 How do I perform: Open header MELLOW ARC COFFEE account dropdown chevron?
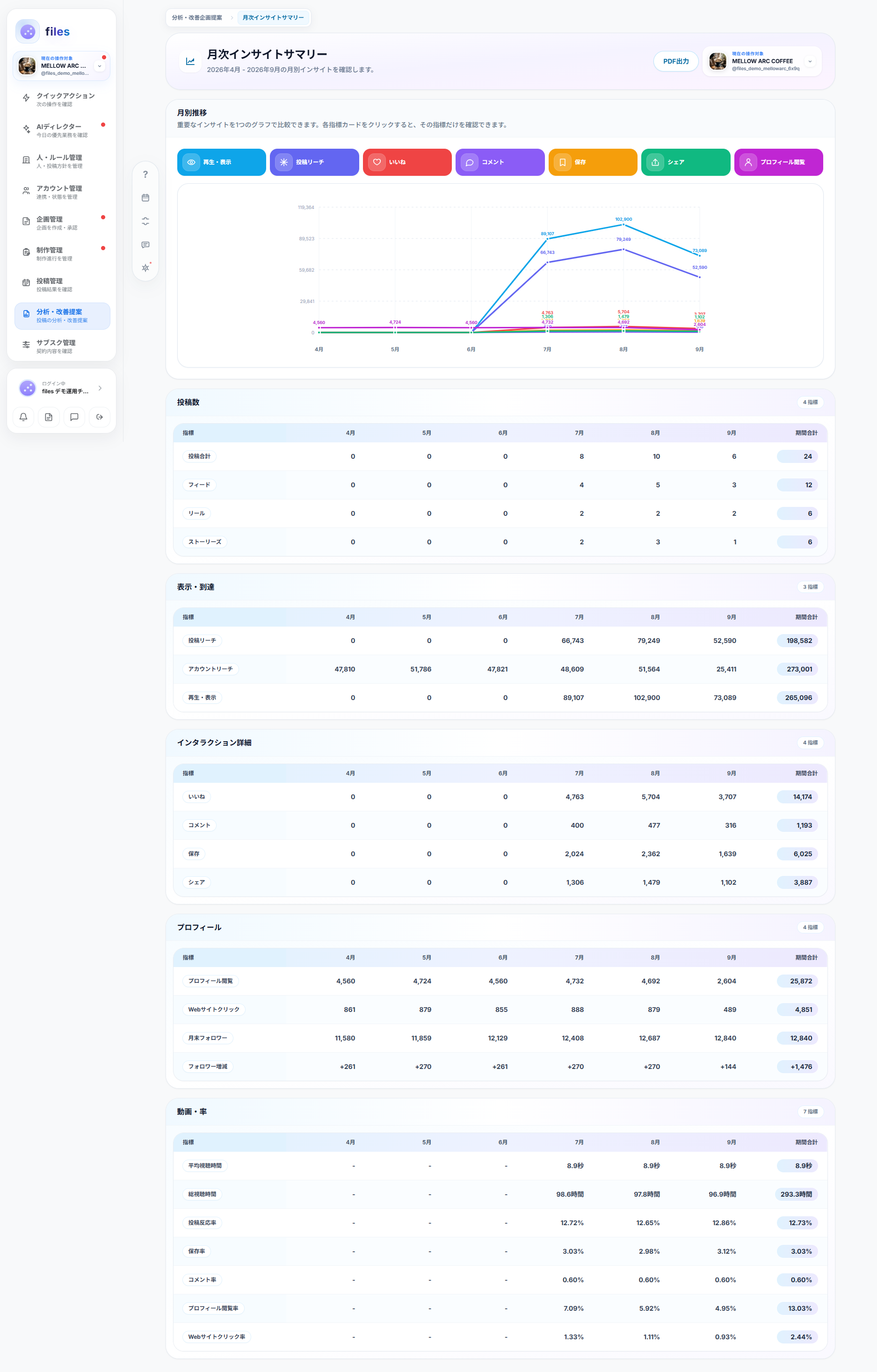[x=810, y=62]
